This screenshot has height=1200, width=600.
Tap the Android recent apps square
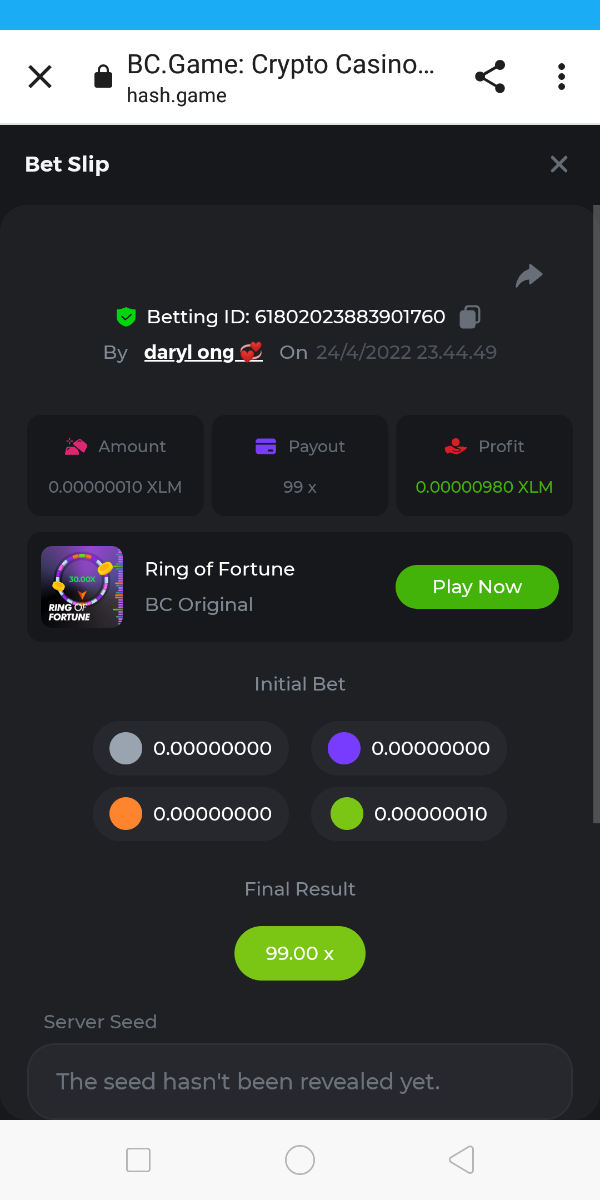[138, 1160]
